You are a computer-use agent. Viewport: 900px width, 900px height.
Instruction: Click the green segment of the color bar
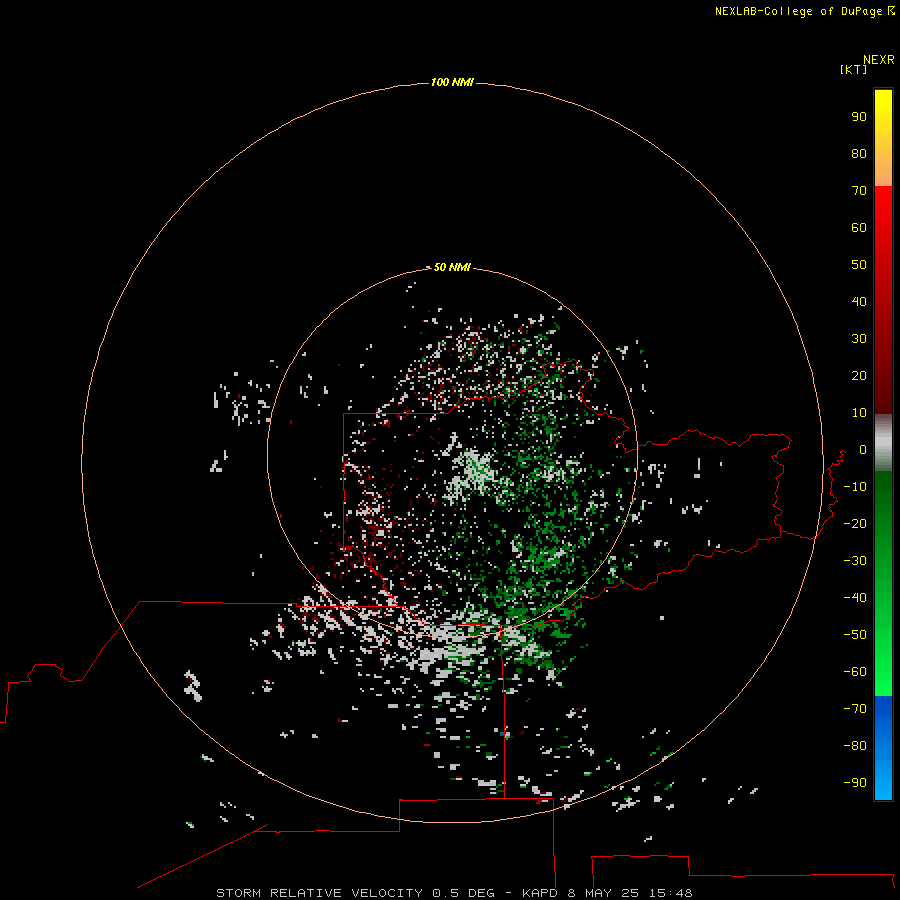click(883, 583)
